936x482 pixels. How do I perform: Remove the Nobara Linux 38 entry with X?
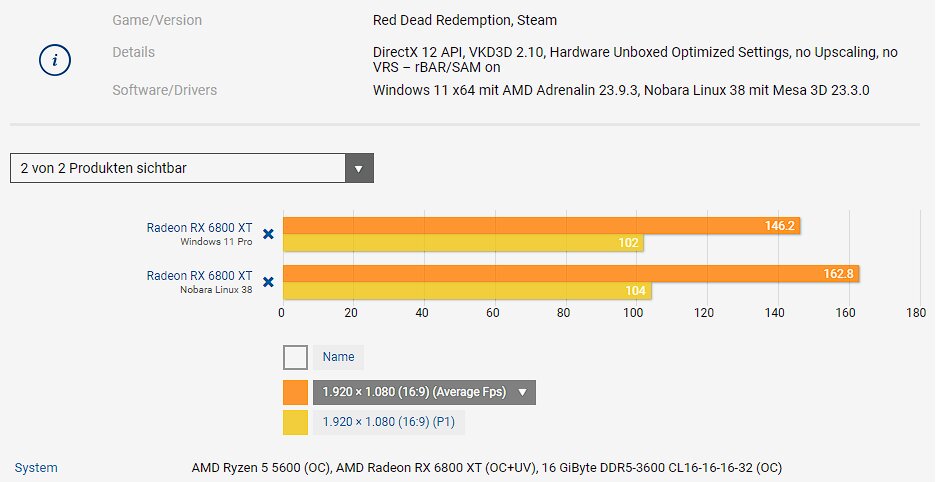(269, 282)
